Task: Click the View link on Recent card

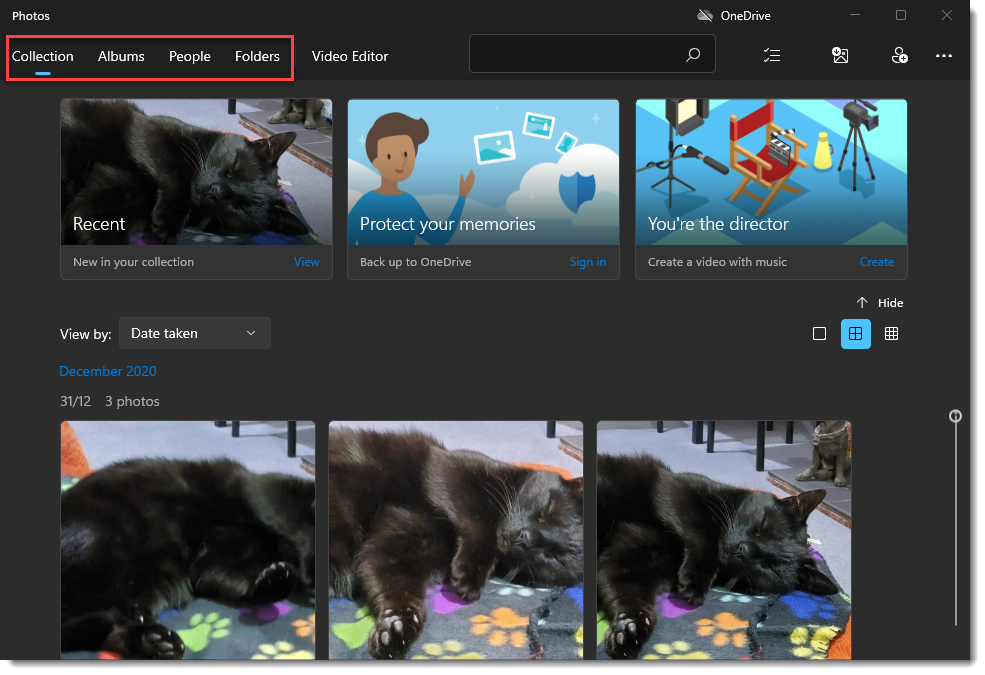Action: pos(306,262)
